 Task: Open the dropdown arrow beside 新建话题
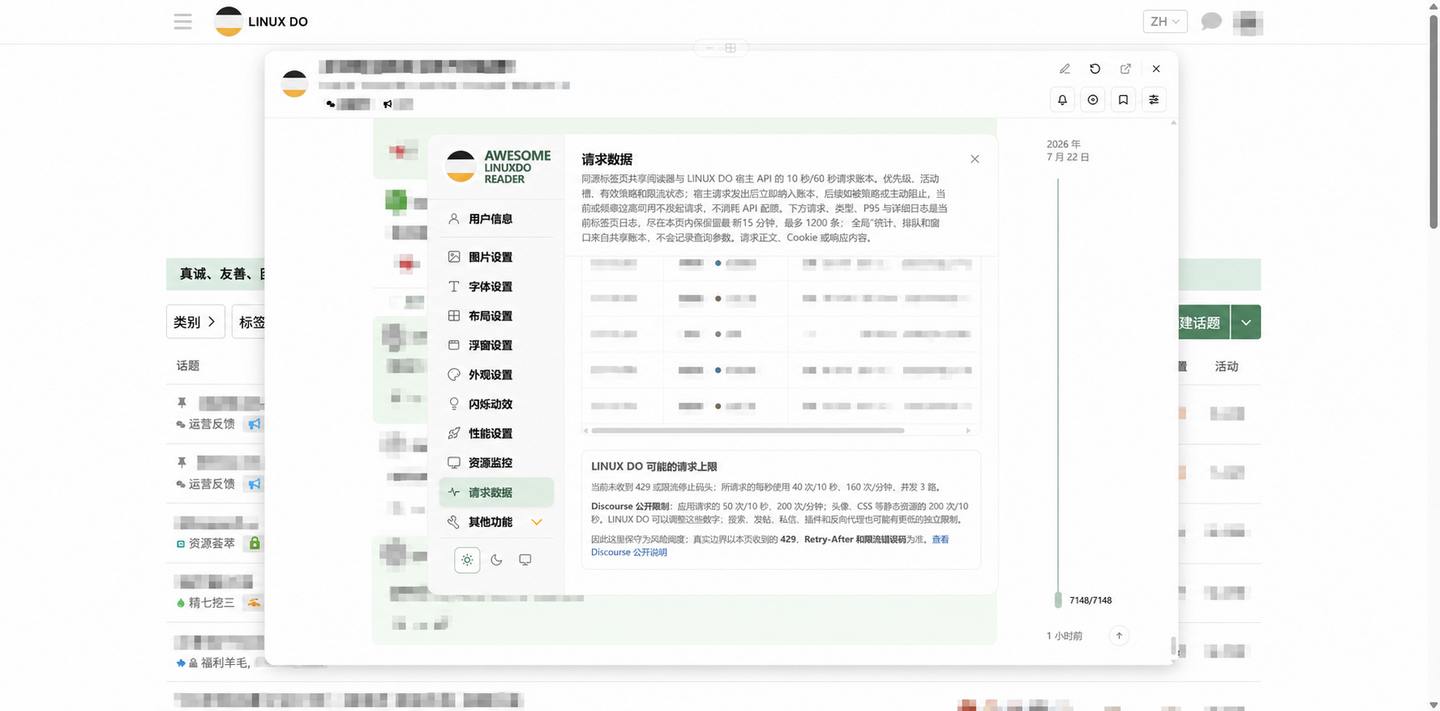click(1246, 322)
